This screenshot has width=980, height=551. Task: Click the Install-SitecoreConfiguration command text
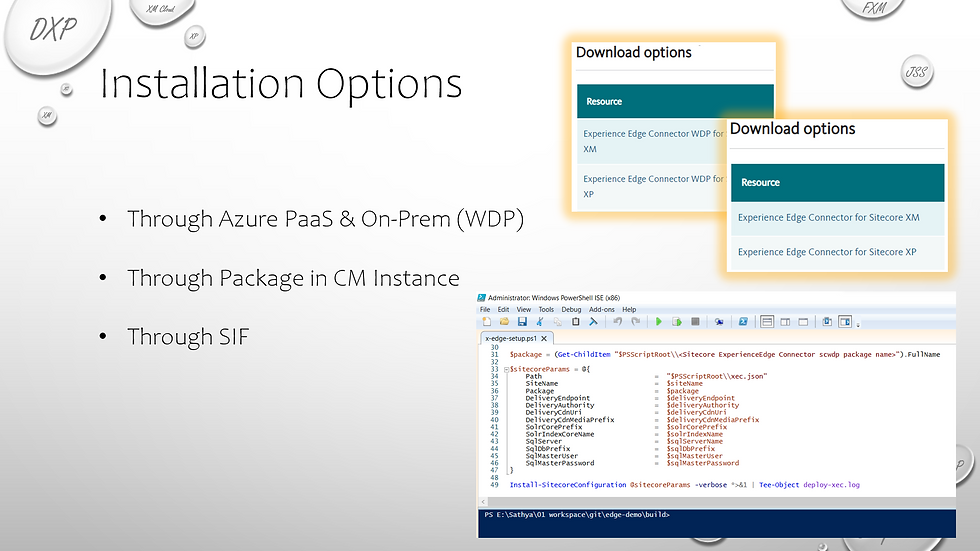click(x=568, y=485)
